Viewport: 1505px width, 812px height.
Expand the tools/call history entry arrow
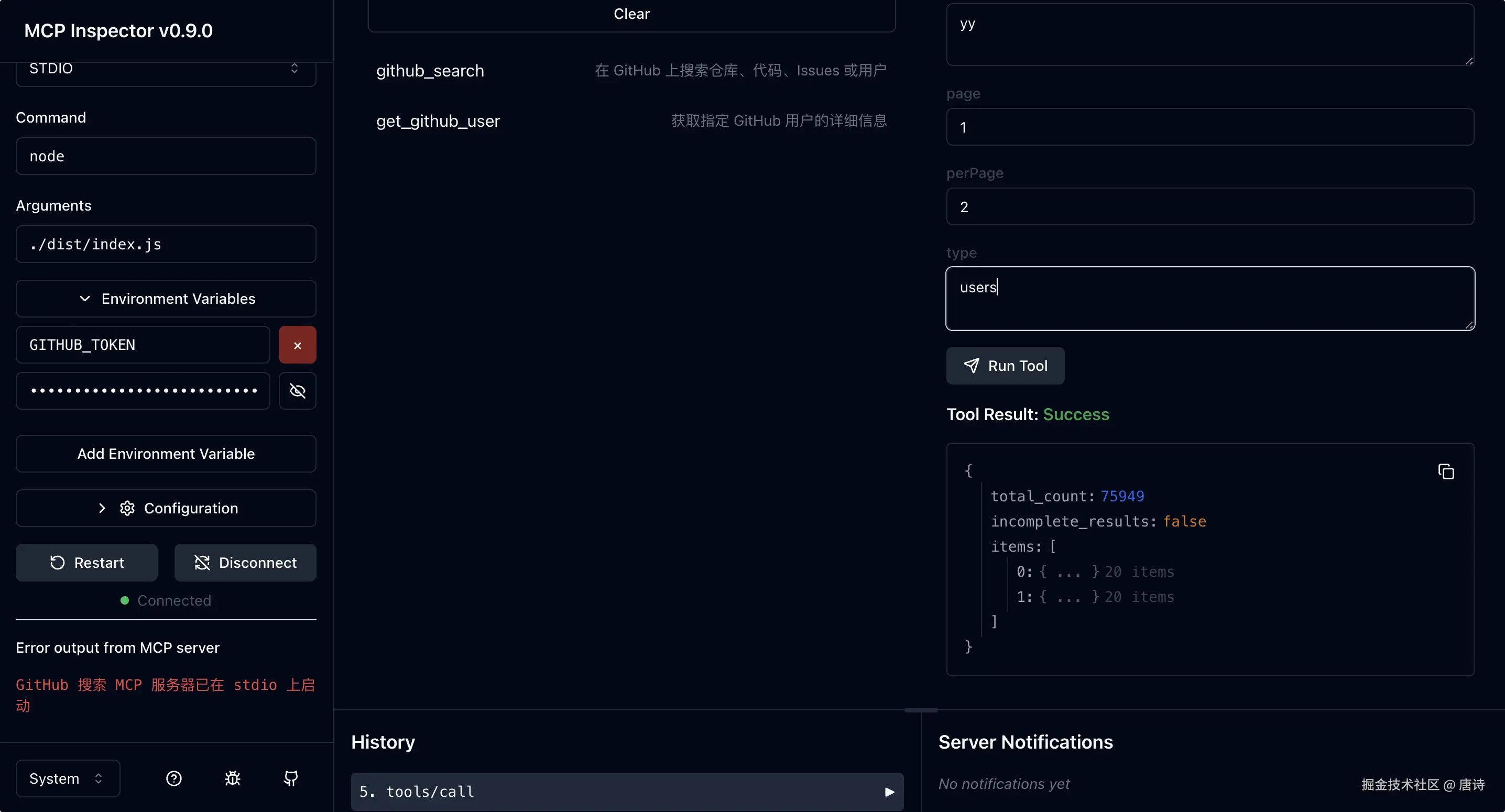[x=889, y=792]
